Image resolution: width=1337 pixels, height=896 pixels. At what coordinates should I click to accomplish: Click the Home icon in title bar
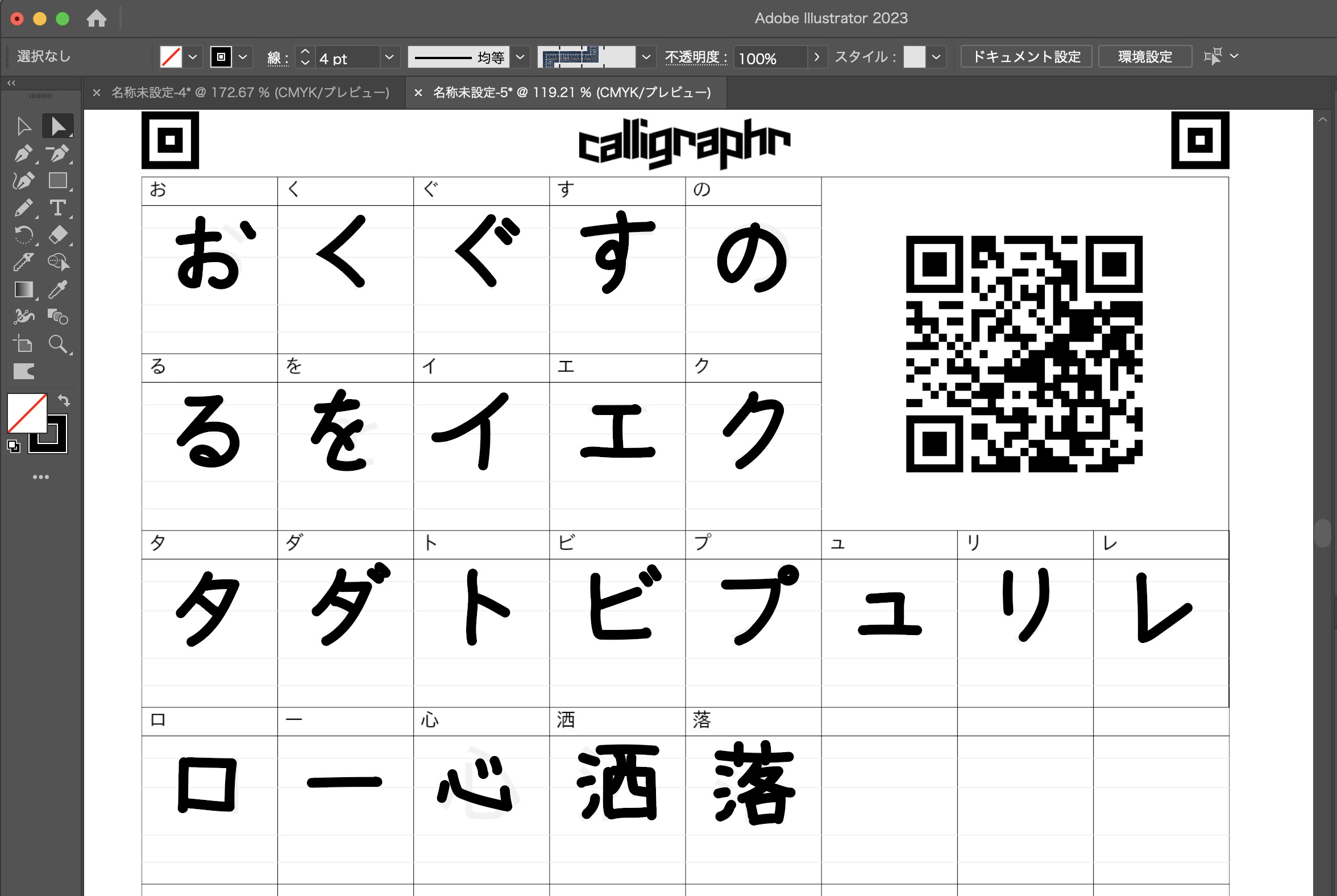click(97, 18)
